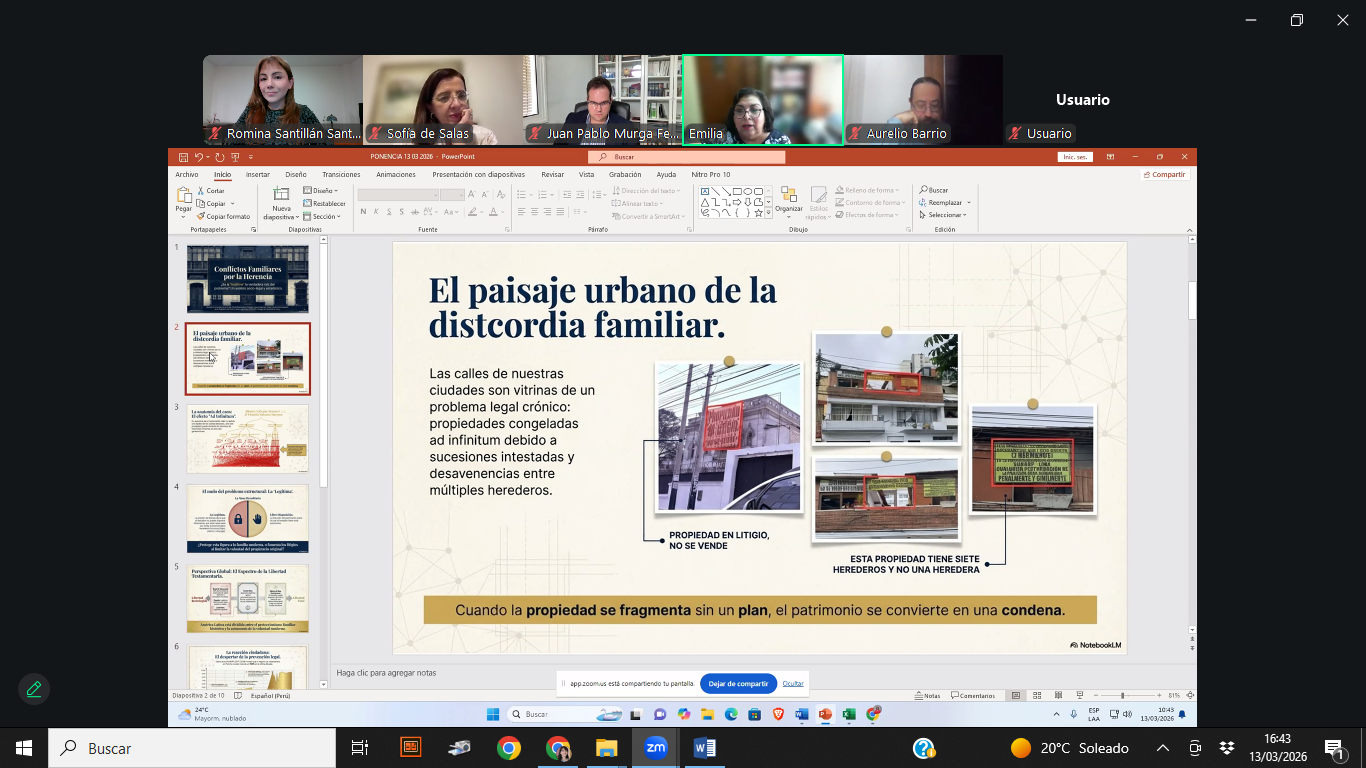Image resolution: width=1366 pixels, height=768 pixels.
Task: Toggle the Comentarios pane in status bar
Action: tap(973, 695)
